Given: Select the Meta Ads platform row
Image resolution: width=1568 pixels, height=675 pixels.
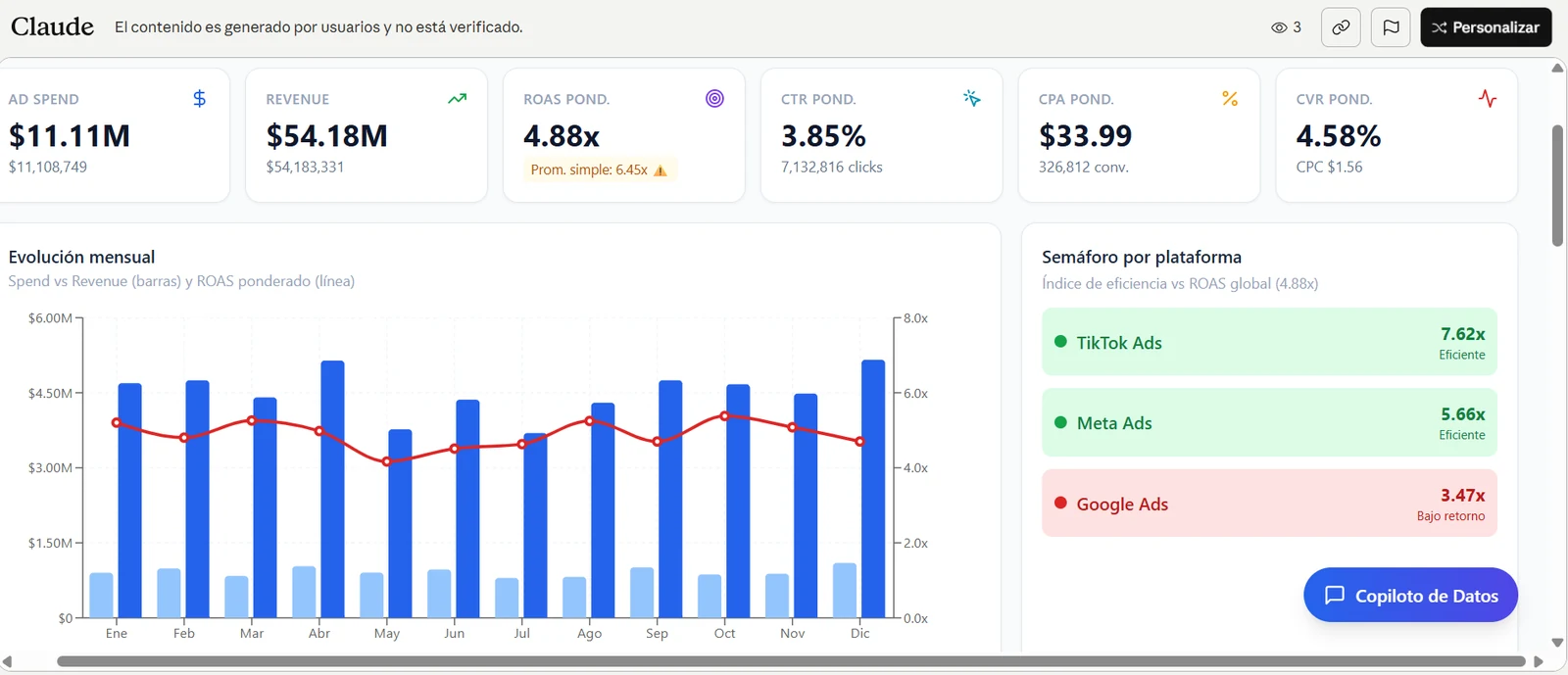Looking at the screenshot, I should point(1269,422).
